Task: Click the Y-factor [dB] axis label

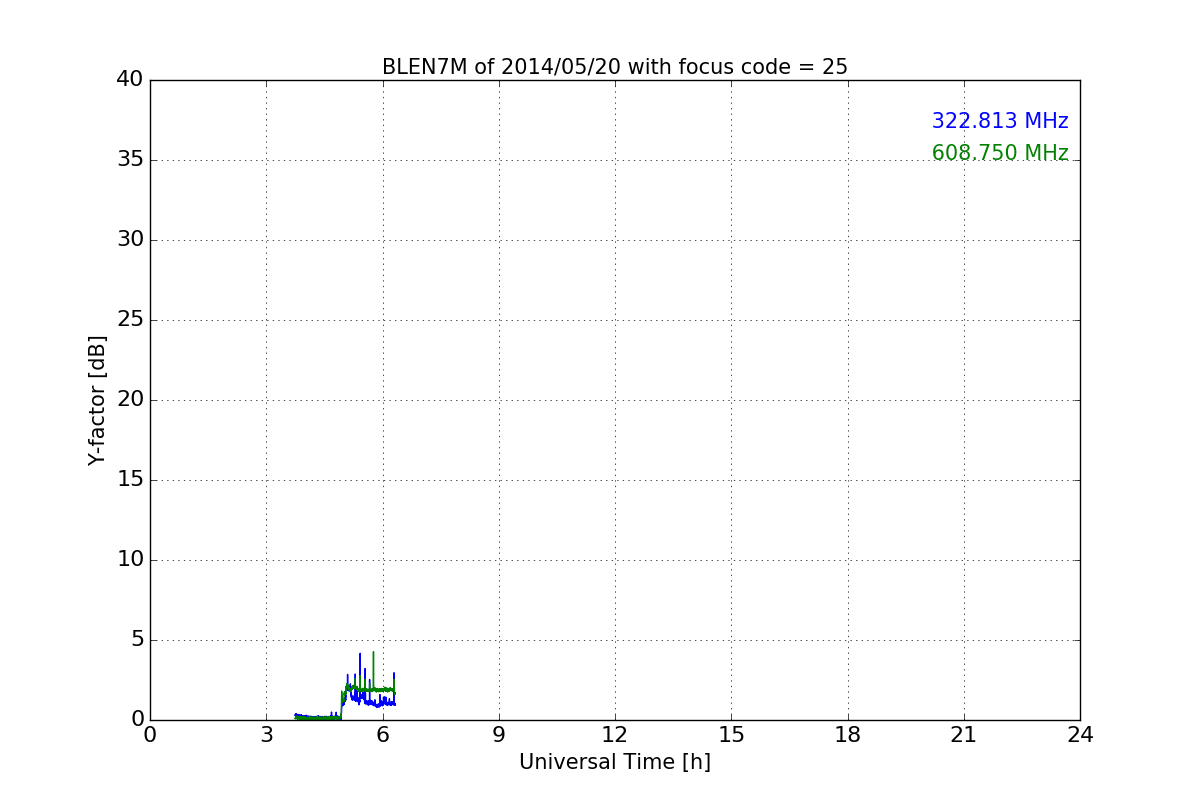Action: click(x=97, y=400)
